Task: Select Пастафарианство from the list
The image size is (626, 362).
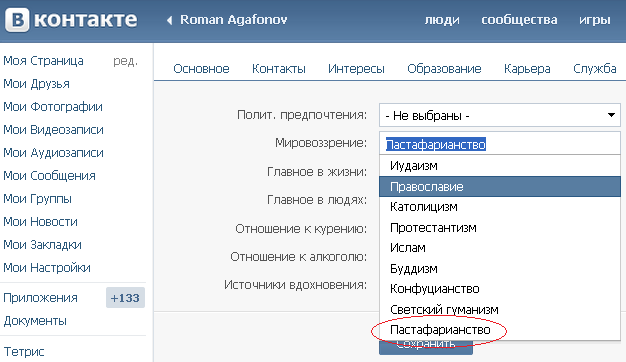Action: click(500, 330)
